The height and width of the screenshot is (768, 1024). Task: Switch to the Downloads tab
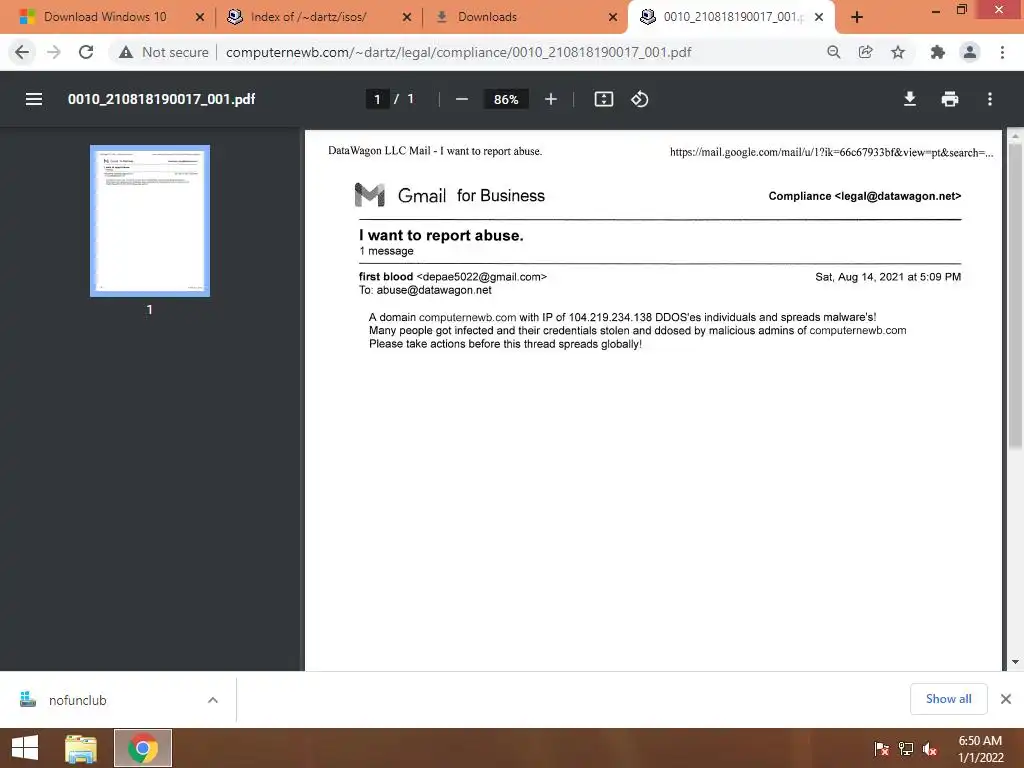pos(487,17)
